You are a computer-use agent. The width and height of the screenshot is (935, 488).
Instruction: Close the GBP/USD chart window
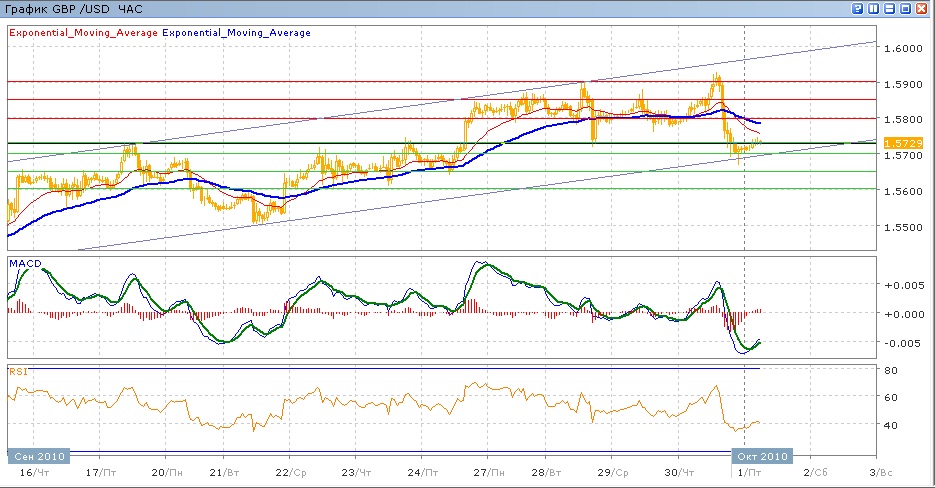tap(923, 8)
